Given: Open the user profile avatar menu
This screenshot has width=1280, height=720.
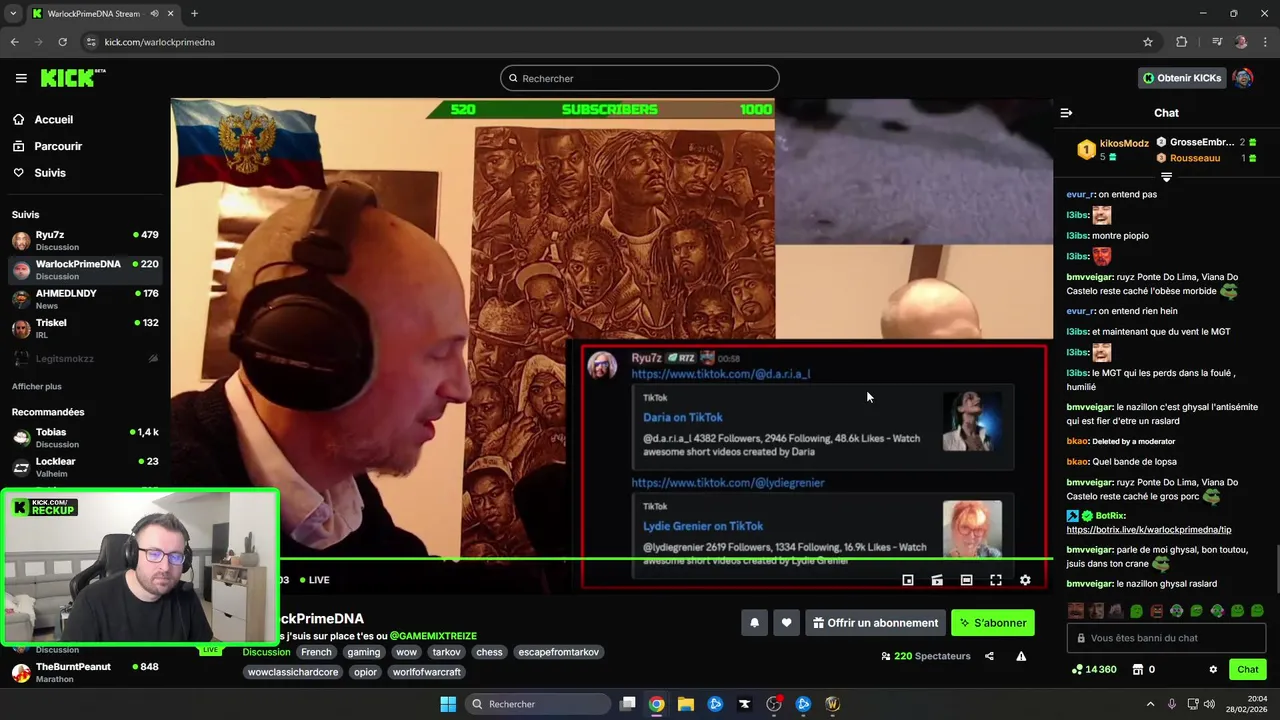Looking at the screenshot, I should point(1243,78).
